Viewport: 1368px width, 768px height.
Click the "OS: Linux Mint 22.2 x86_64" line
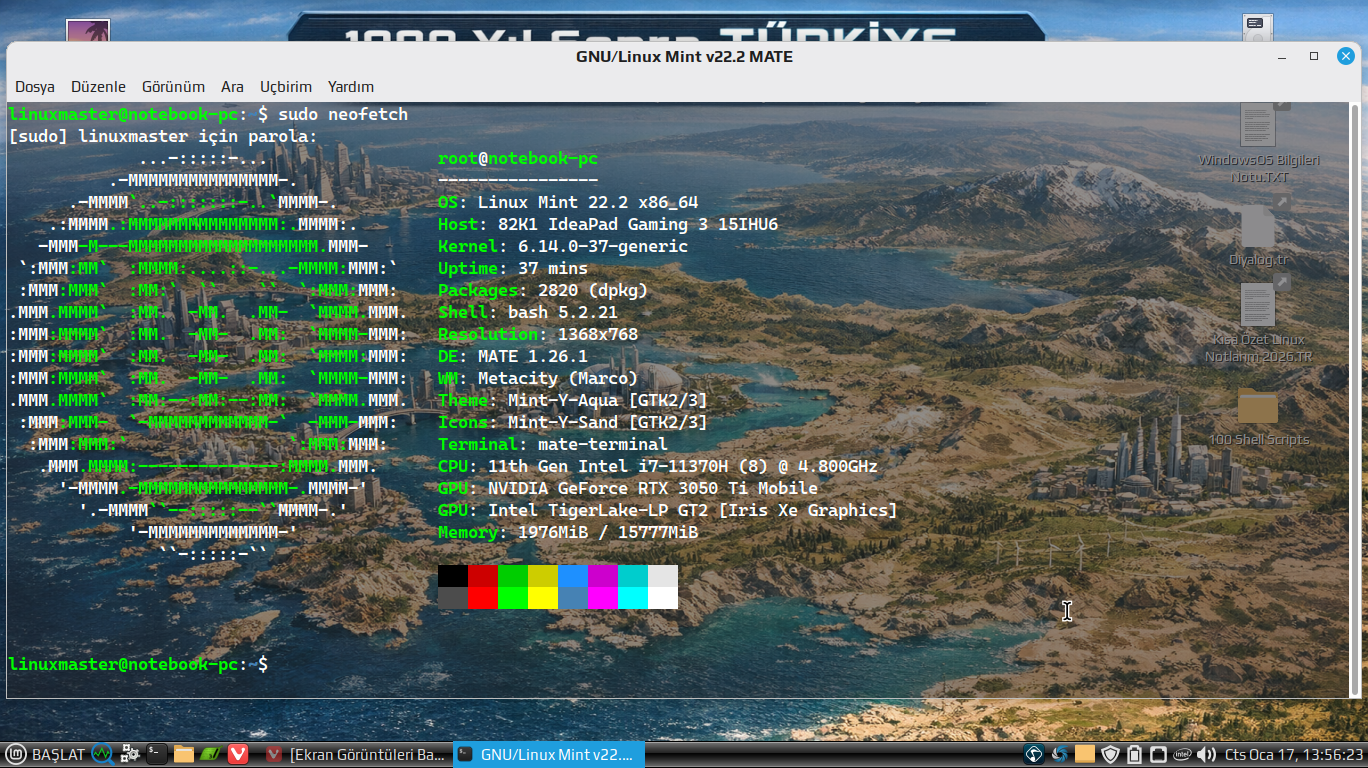click(568, 202)
